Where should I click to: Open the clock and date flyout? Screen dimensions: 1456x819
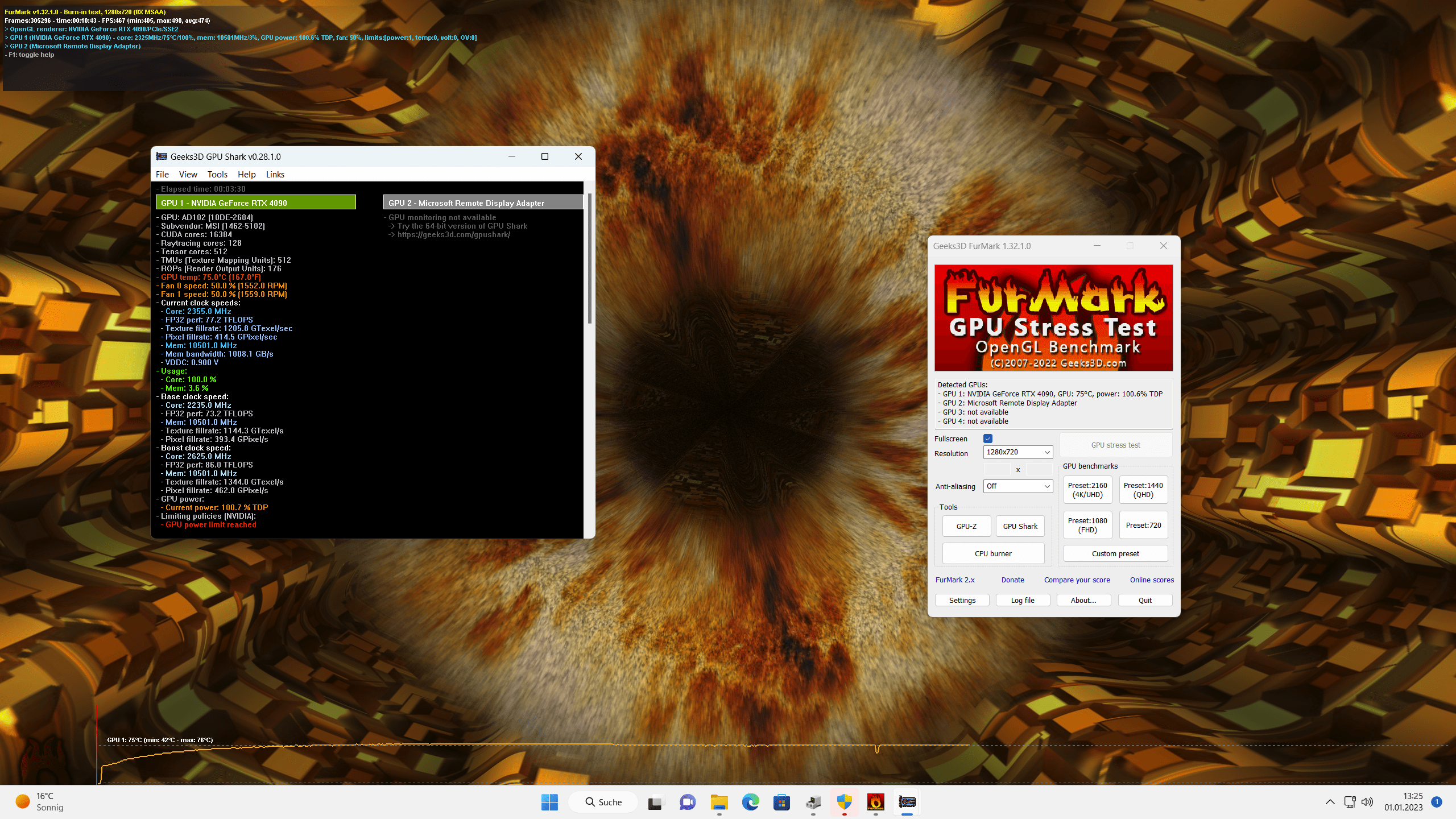point(1404,802)
